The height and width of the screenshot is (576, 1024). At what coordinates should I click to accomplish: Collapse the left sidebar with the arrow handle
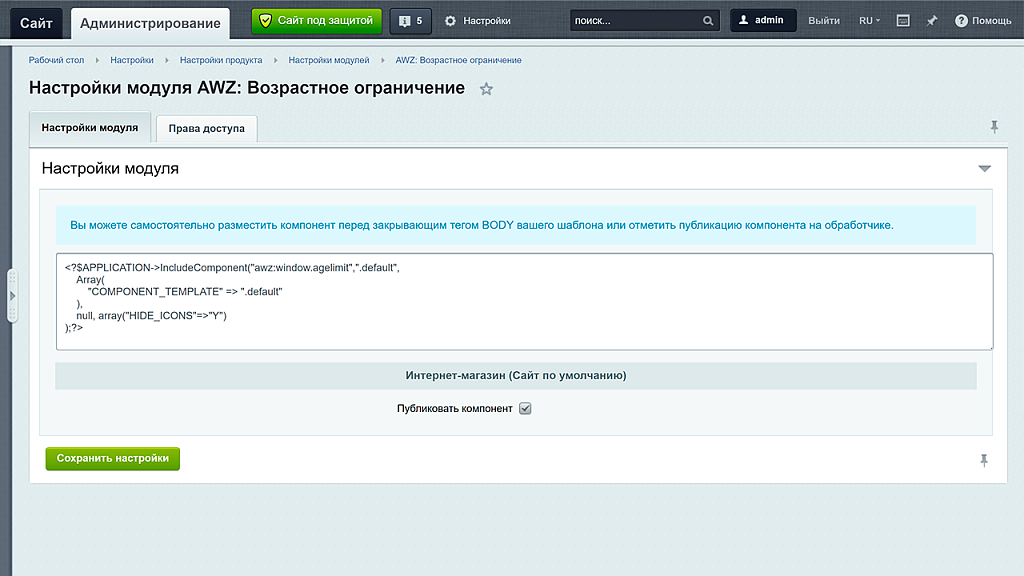(x=13, y=295)
